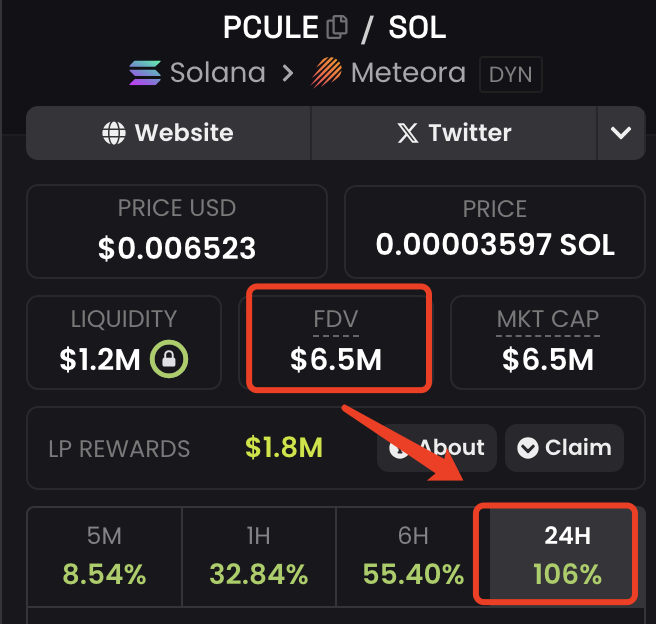This screenshot has width=656, height=624.
Task: Click the breadcrumb chevron after Solana
Action: click(288, 74)
